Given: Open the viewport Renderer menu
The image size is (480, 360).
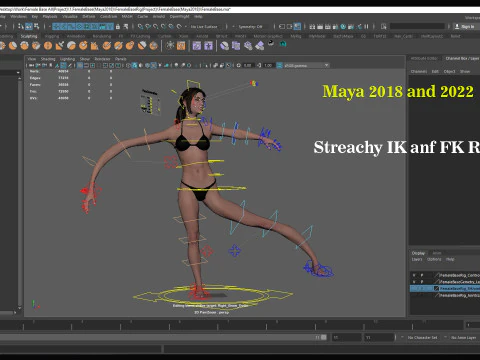Looking at the screenshot, I should (x=102, y=59).
